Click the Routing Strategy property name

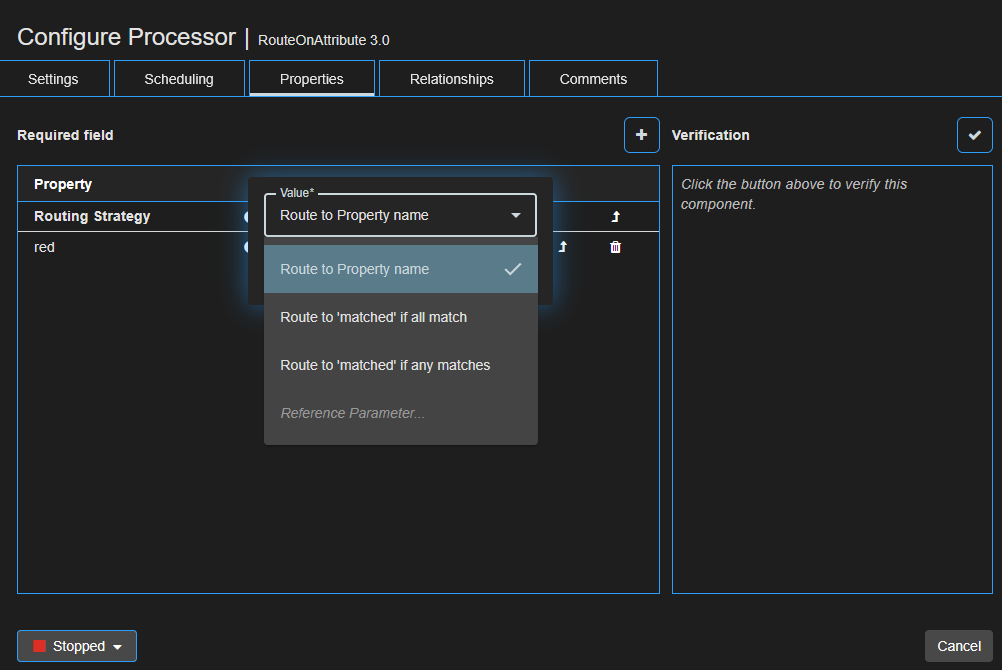[x=92, y=216]
